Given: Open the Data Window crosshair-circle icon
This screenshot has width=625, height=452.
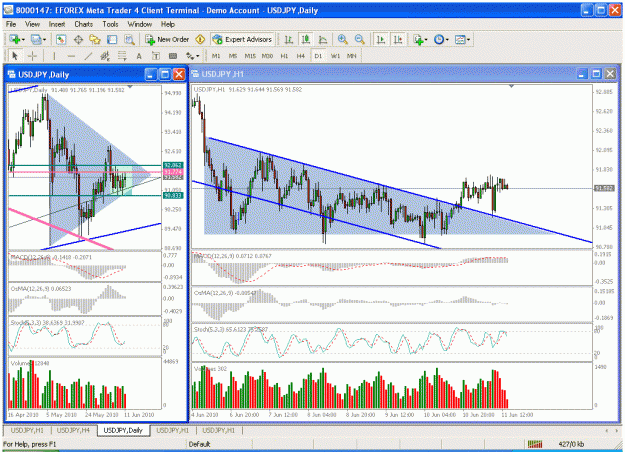Looking at the screenshot, I should pos(78,39).
